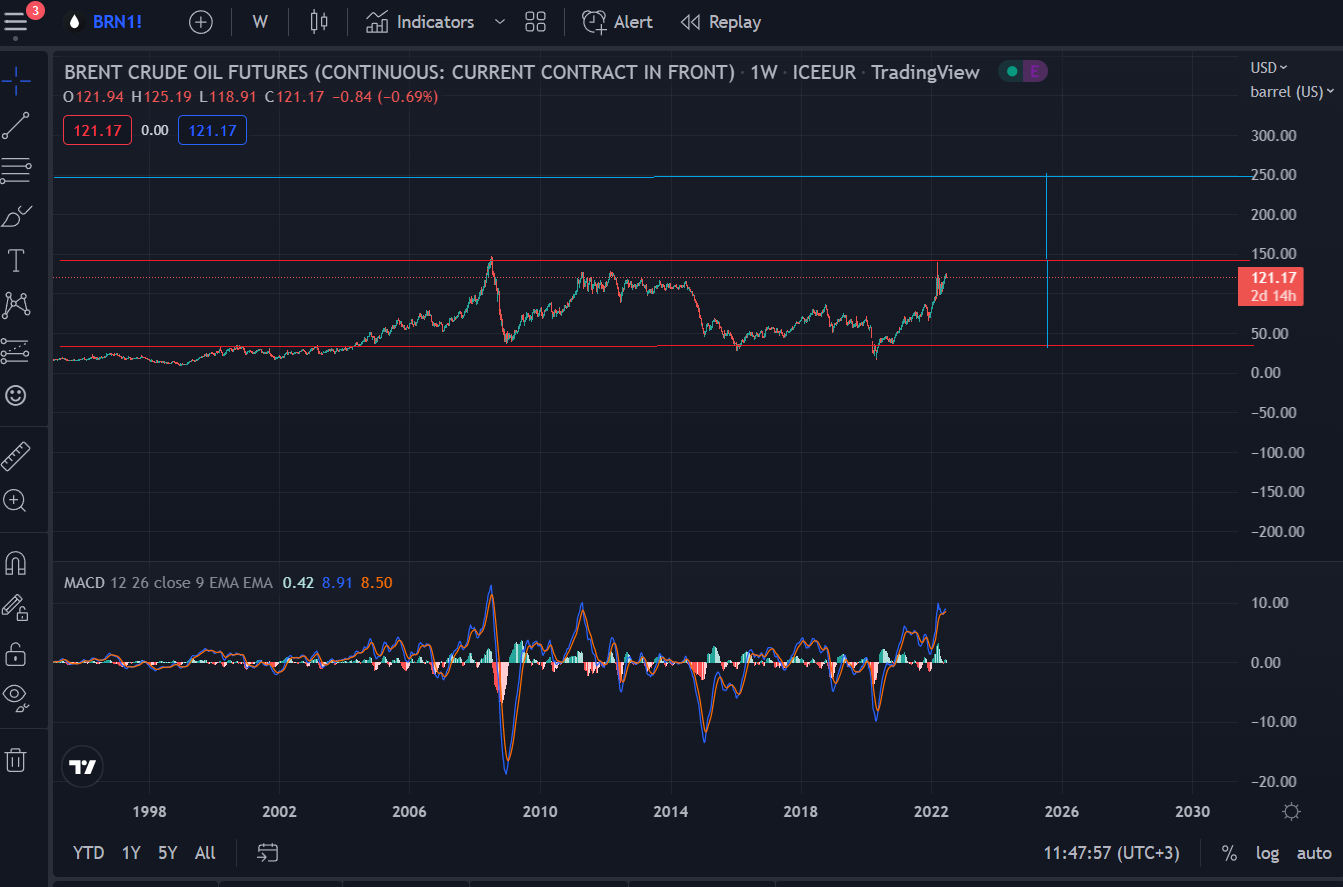The width and height of the screenshot is (1343, 887).
Task: Open the barrel (US) unit dropdown
Action: click(x=1292, y=92)
